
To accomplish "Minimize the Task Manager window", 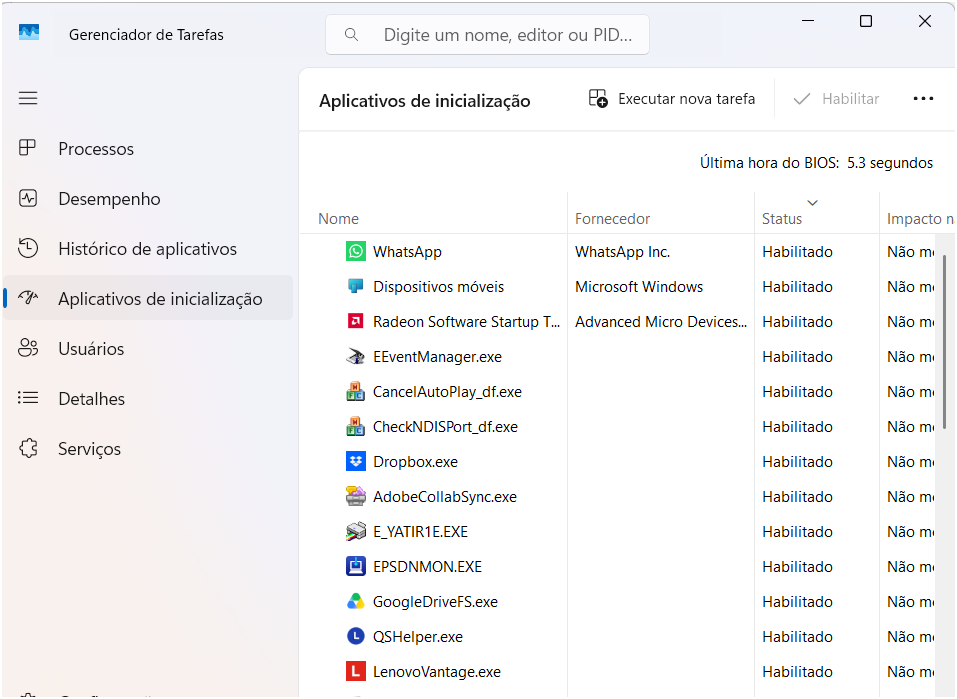I will (807, 21).
